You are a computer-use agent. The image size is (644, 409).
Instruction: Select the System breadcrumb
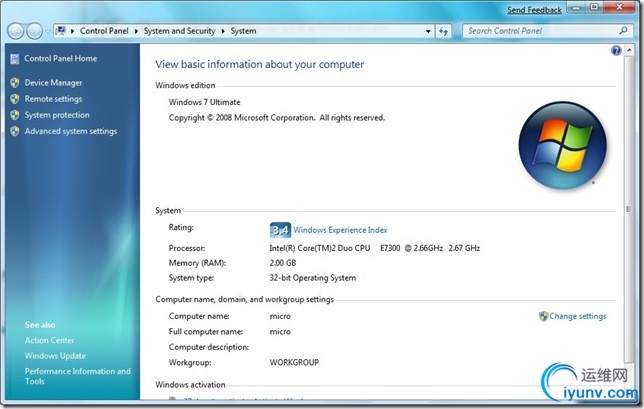(243, 31)
